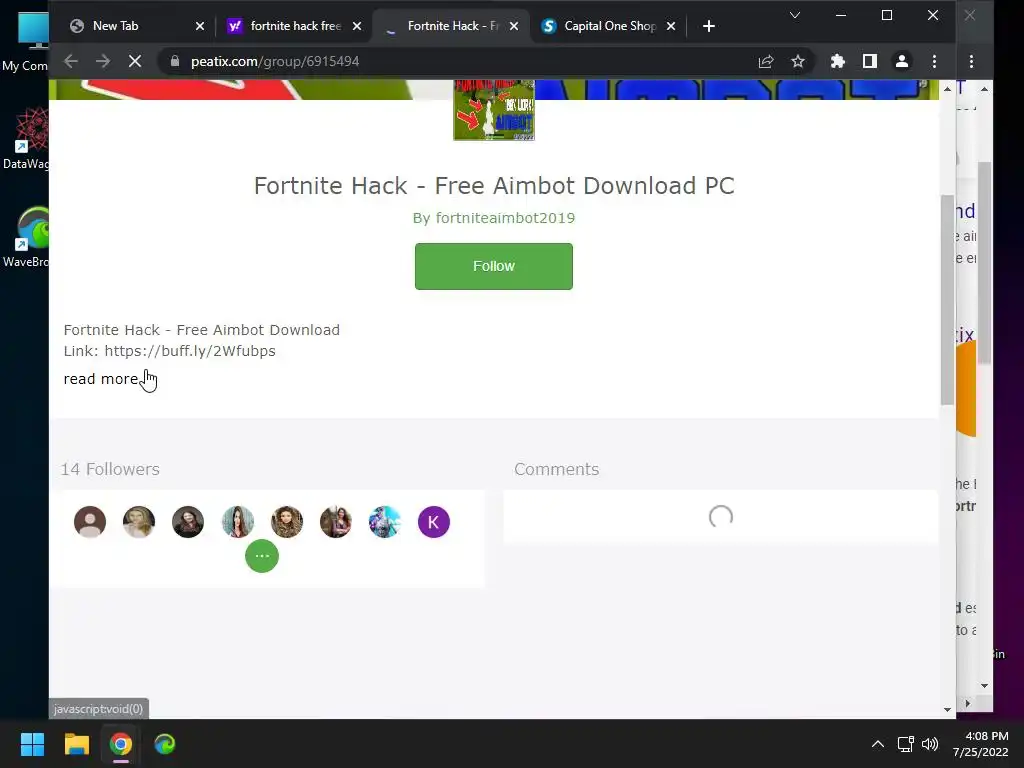Open the DataWagon desktop shortcut
Image resolution: width=1024 pixels, height=768 pixels.
pyautogui.click(x=25, y=138)
